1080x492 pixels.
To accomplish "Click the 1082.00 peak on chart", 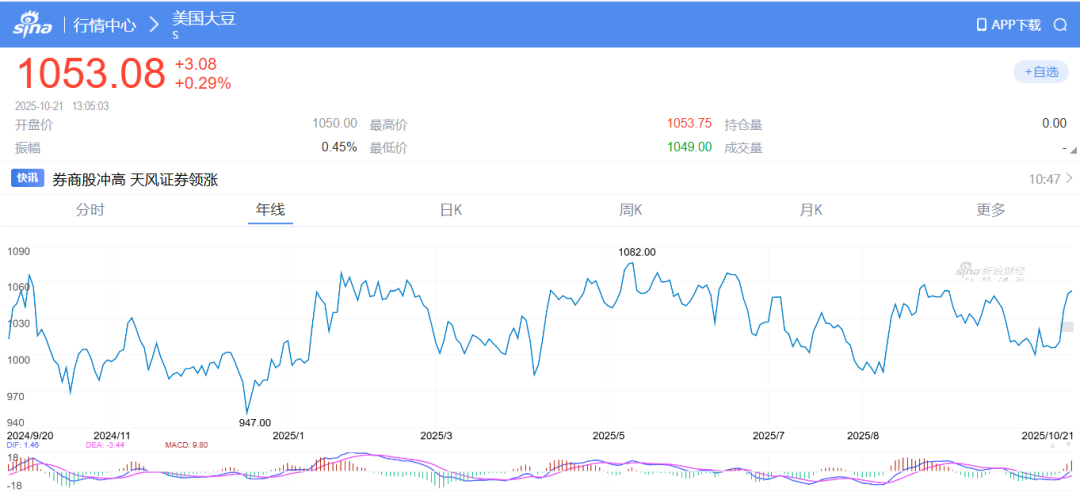I will pos(637,253).
